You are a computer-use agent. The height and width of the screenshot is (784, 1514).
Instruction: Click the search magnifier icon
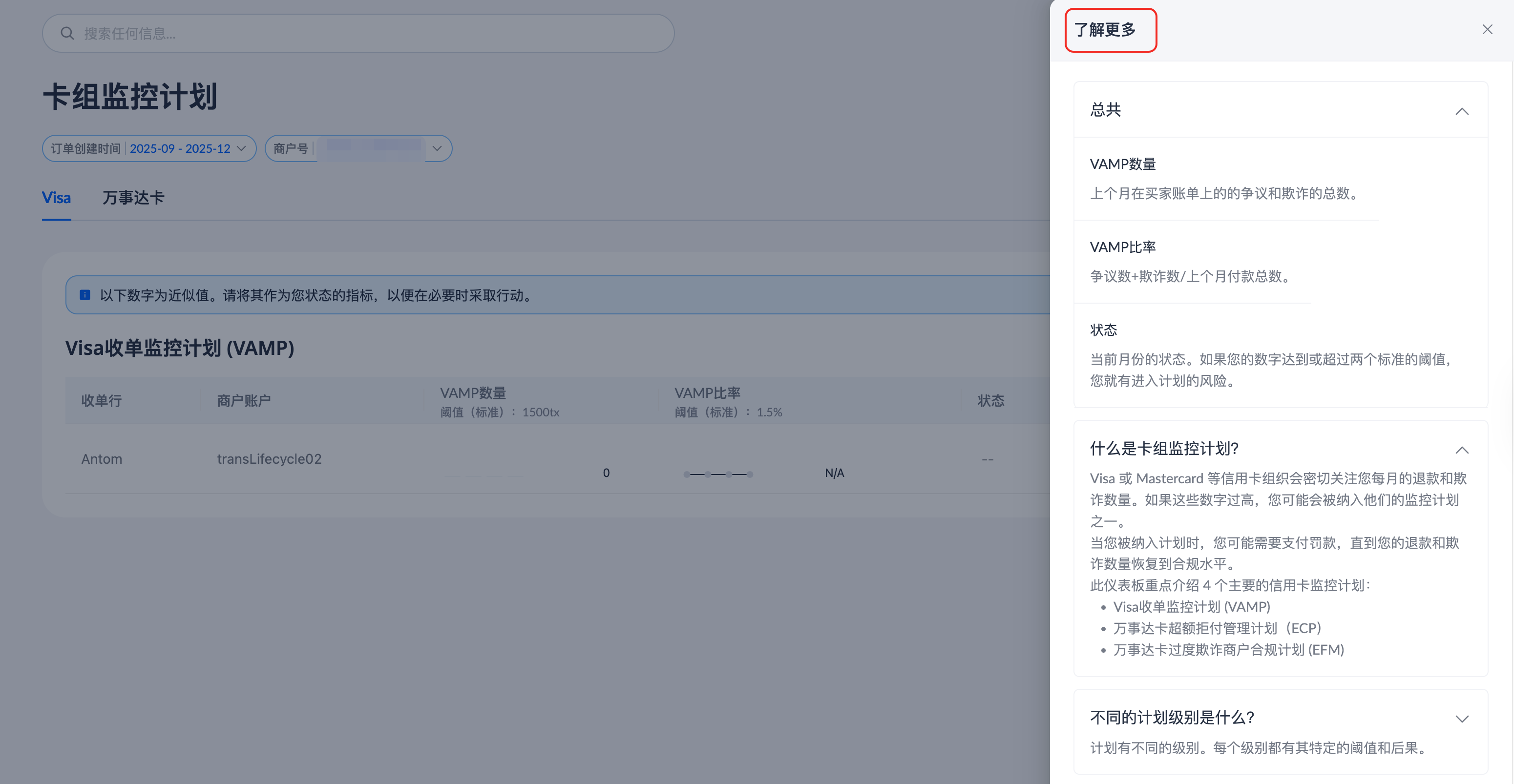coord(67,34)
